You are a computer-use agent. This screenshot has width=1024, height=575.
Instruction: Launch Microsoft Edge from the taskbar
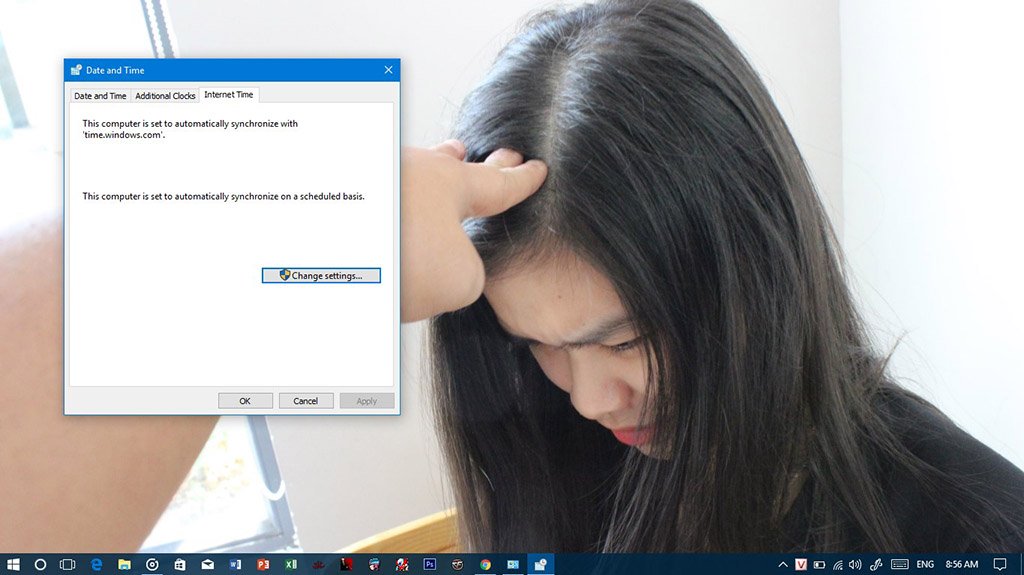[x=97, y=564]
